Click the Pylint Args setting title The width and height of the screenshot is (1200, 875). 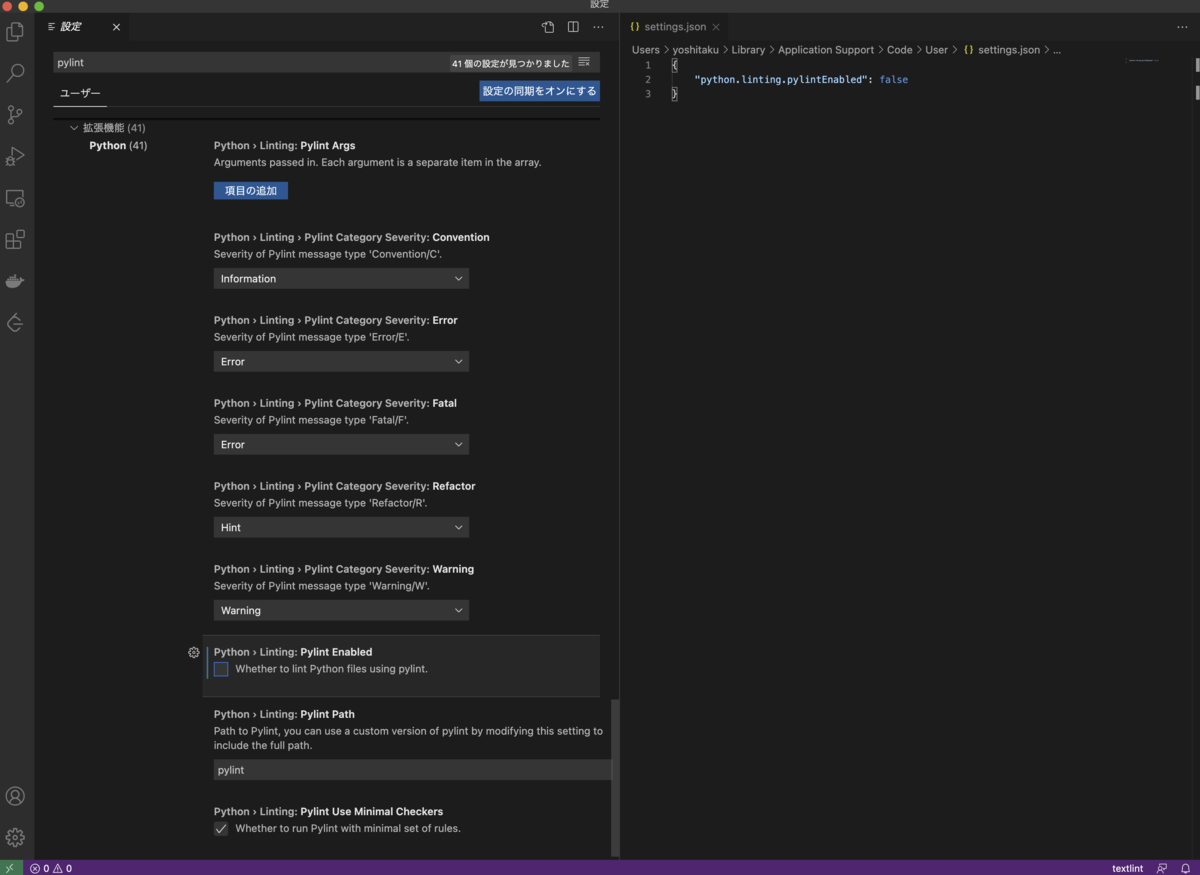(x=328, y=146)
